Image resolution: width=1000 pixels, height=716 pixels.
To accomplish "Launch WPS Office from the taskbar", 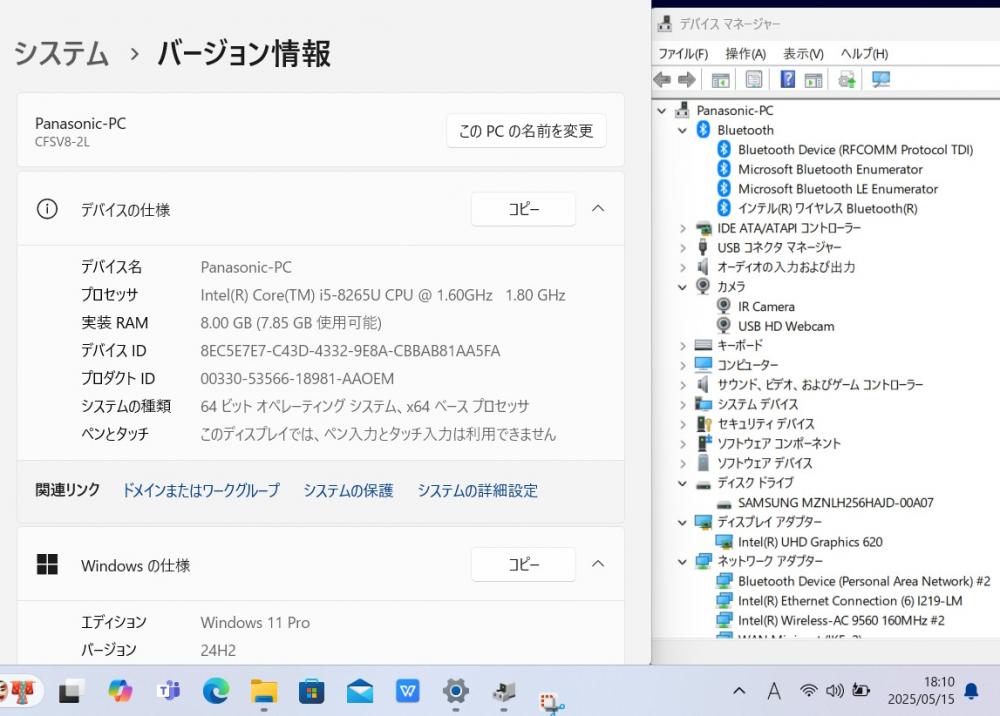I will click(408, 691).
